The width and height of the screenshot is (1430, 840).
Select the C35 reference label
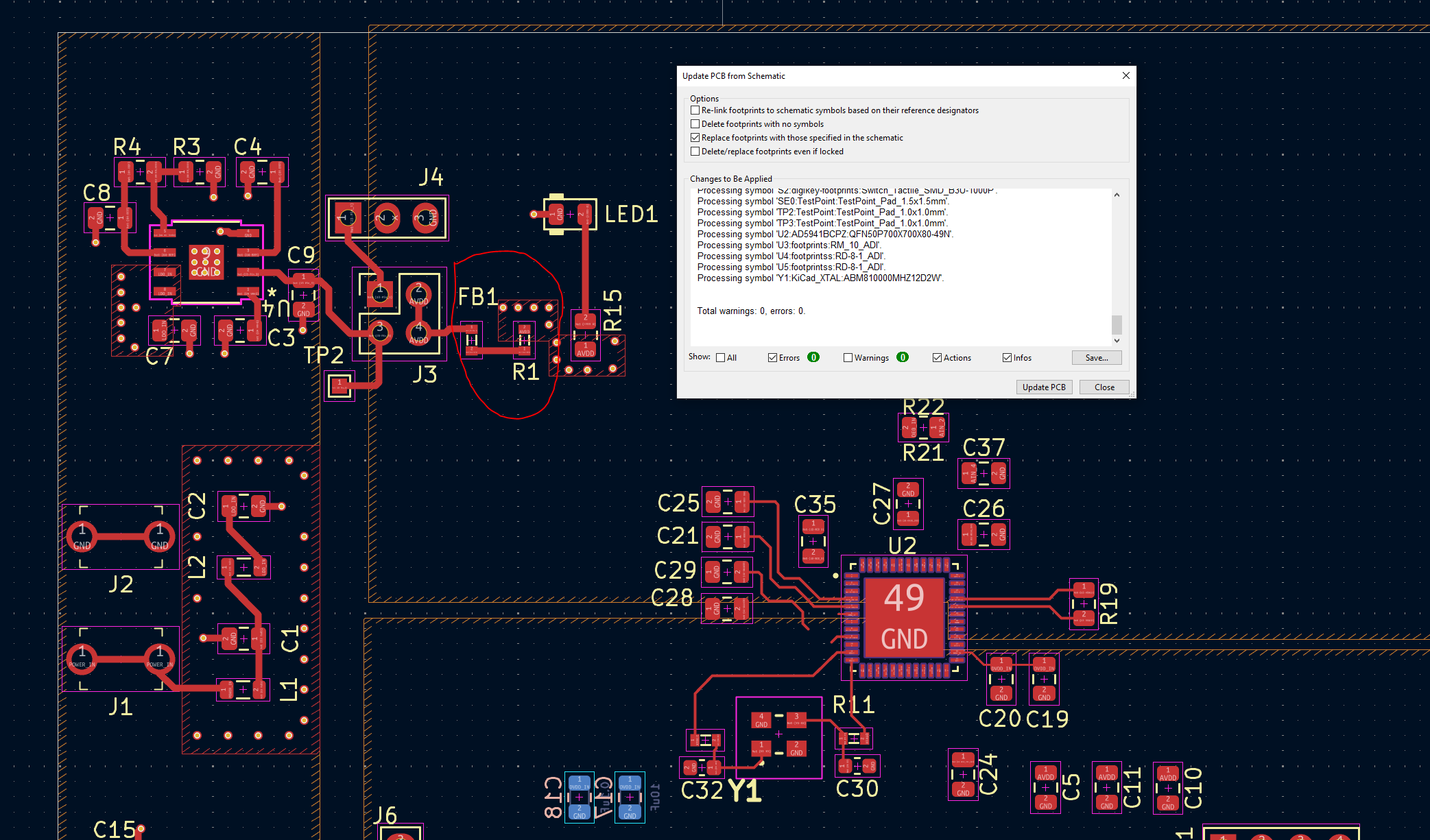click(x=815, y=505)
